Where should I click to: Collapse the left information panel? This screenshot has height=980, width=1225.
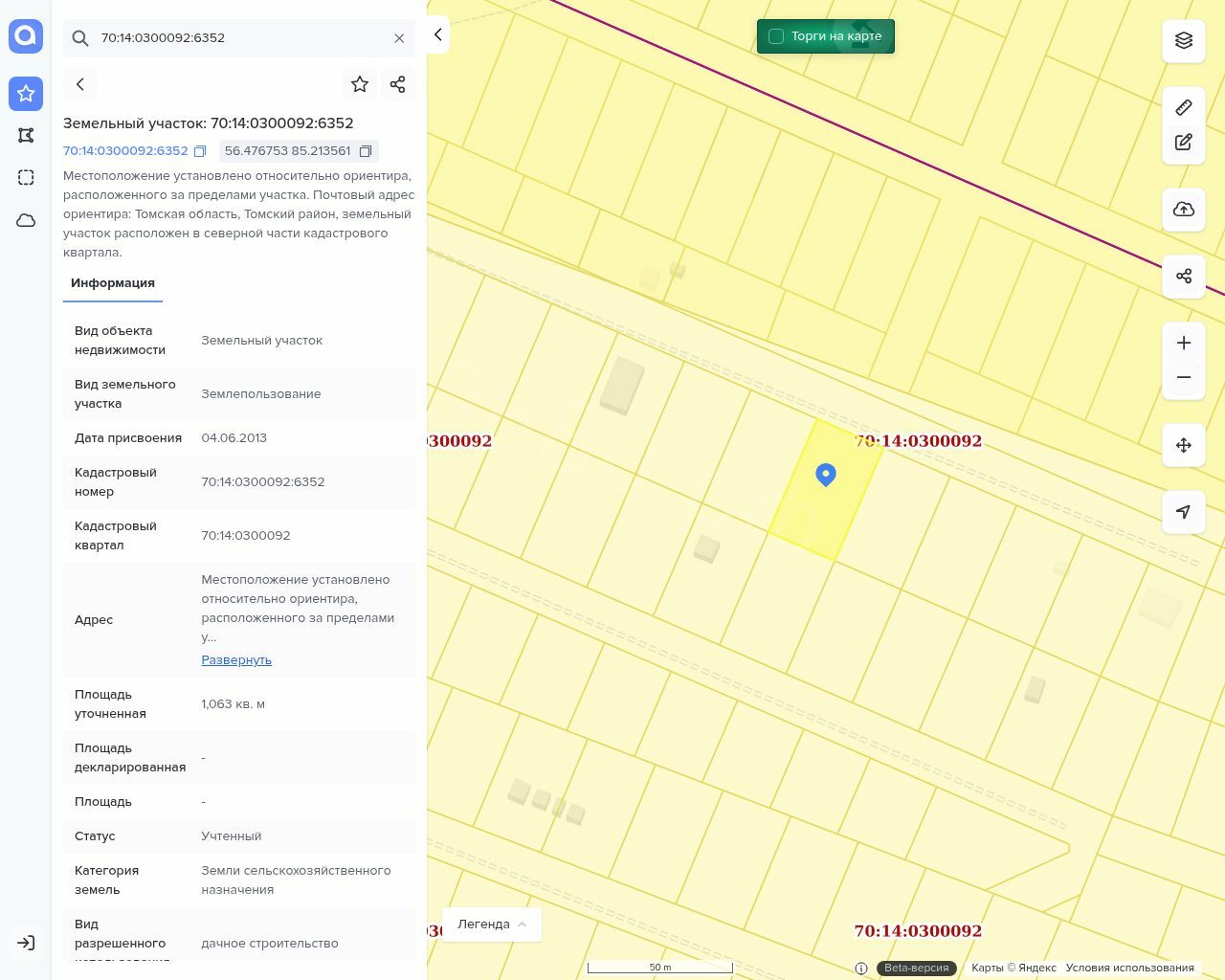coord(437,34)
